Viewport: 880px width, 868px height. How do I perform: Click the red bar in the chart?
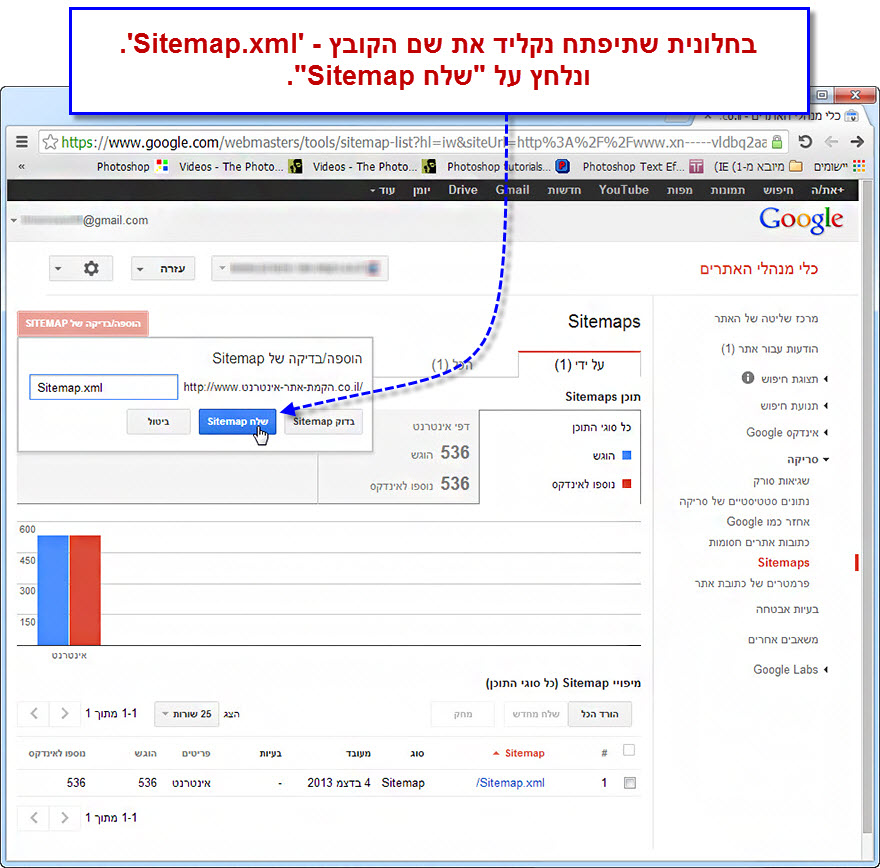(x=85, y=590)
